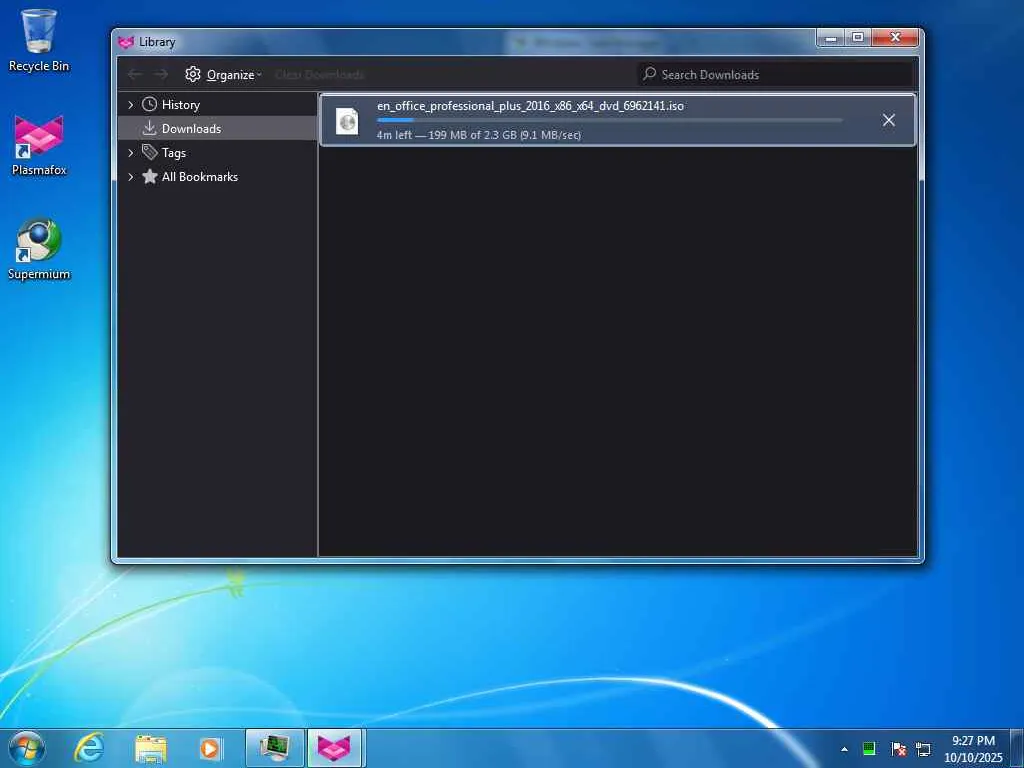Click the History clock icon
The image size is (1024, 768).
[x=150, y=104]
